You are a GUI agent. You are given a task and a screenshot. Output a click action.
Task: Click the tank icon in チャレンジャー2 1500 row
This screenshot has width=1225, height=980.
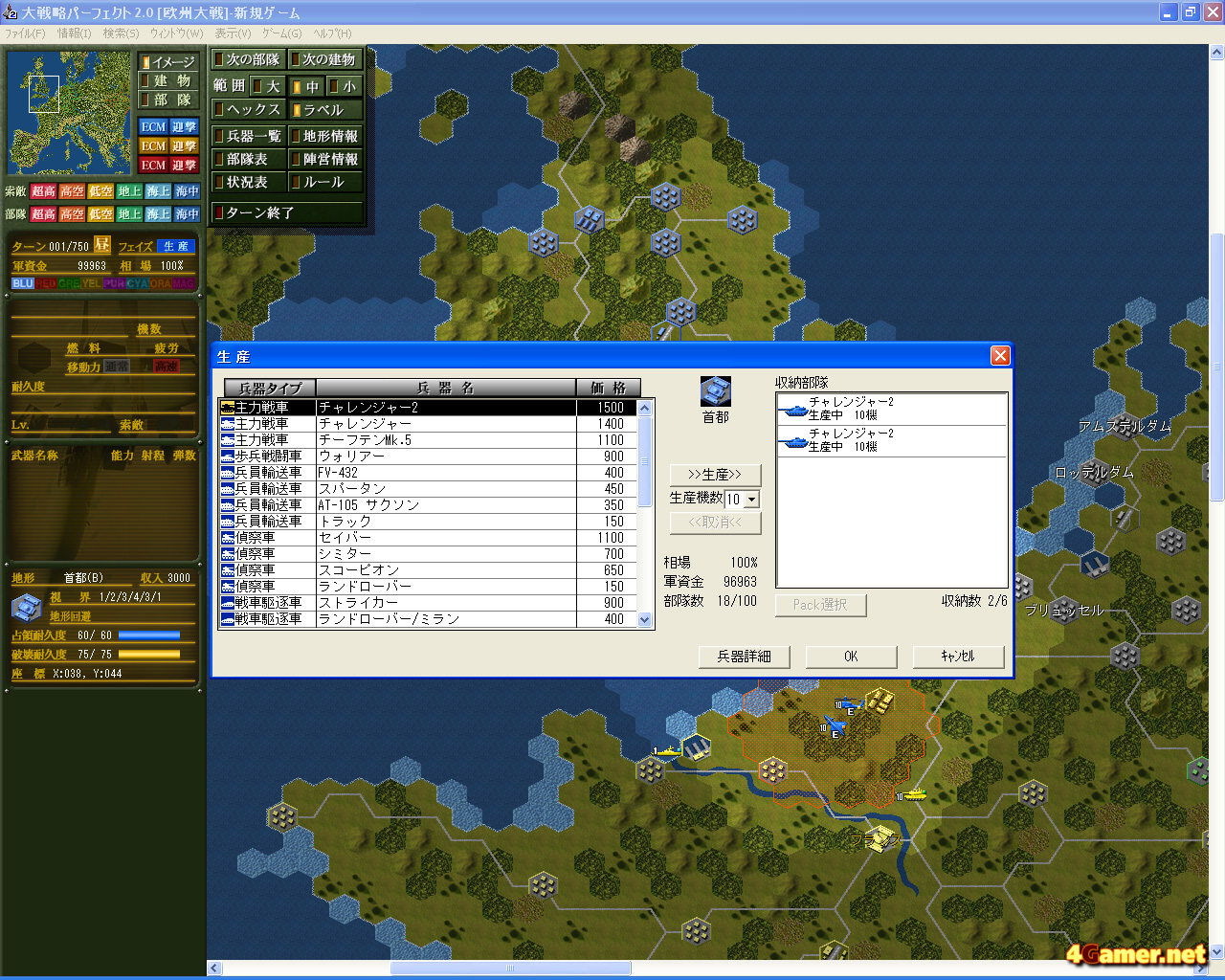click(228, 408)
